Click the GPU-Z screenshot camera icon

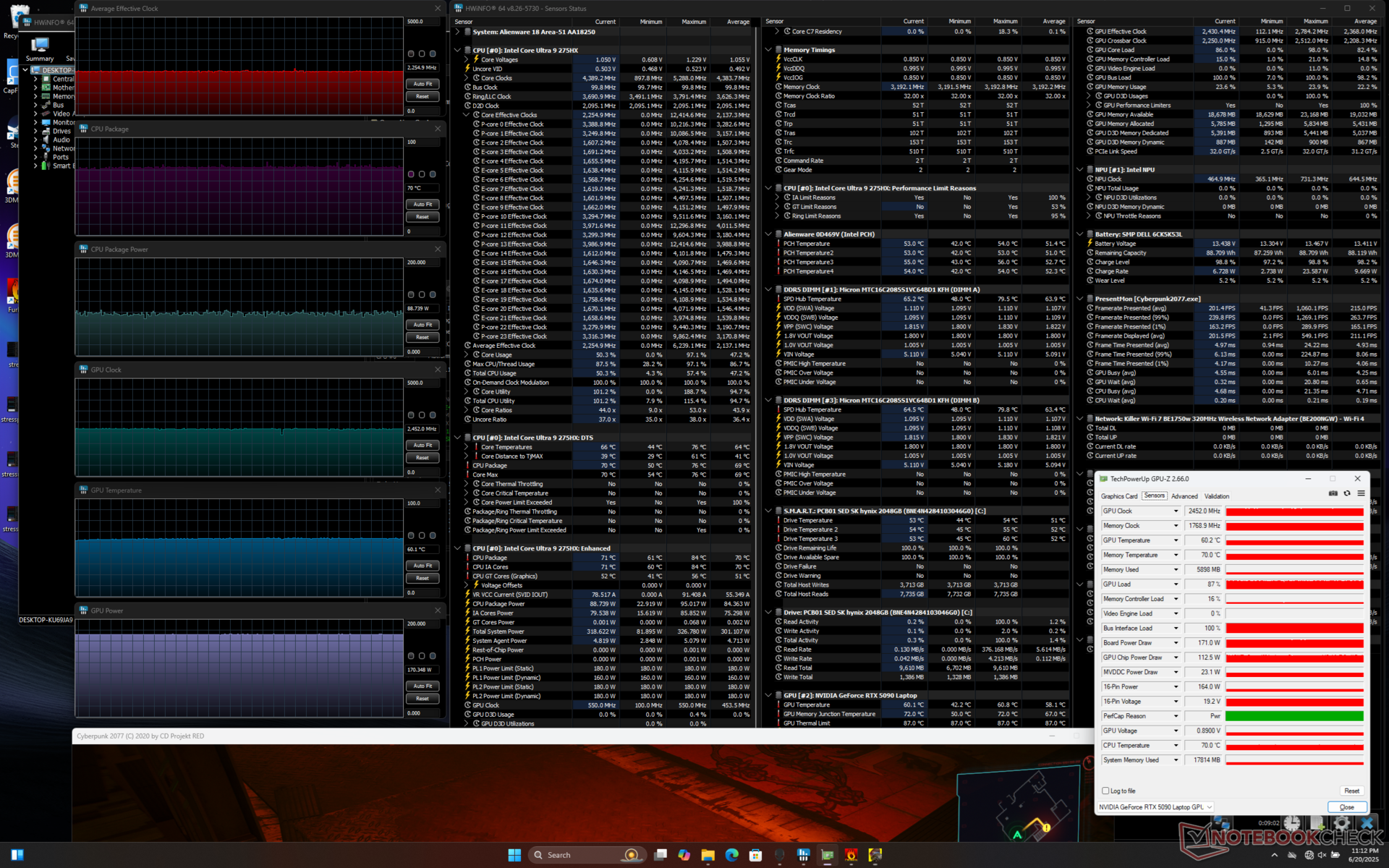pos(1333,493)
